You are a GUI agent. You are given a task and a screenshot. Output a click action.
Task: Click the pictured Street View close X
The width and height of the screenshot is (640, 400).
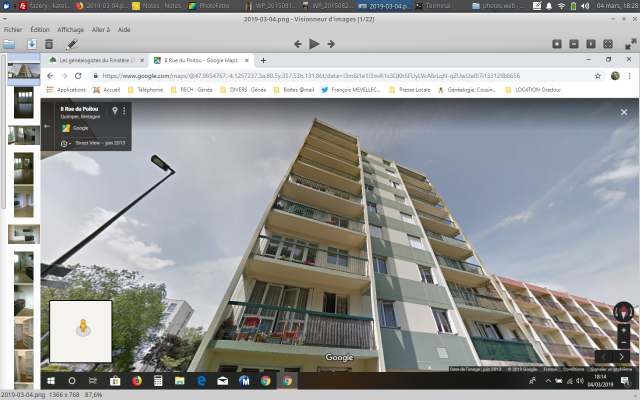point(624,112)
